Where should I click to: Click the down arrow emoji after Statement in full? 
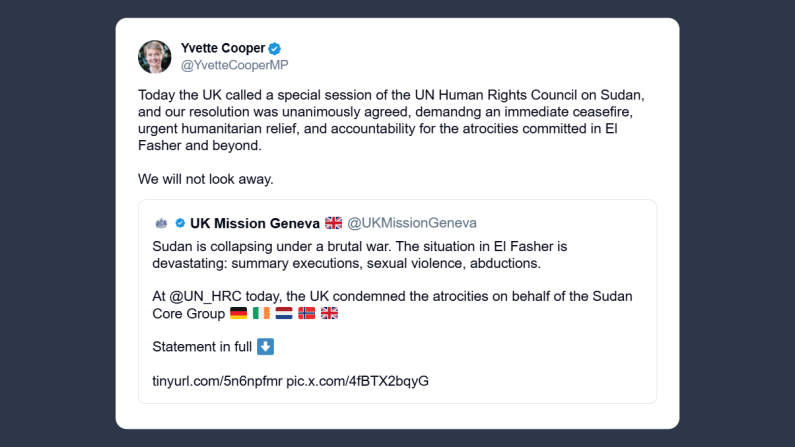pos(265,347)
